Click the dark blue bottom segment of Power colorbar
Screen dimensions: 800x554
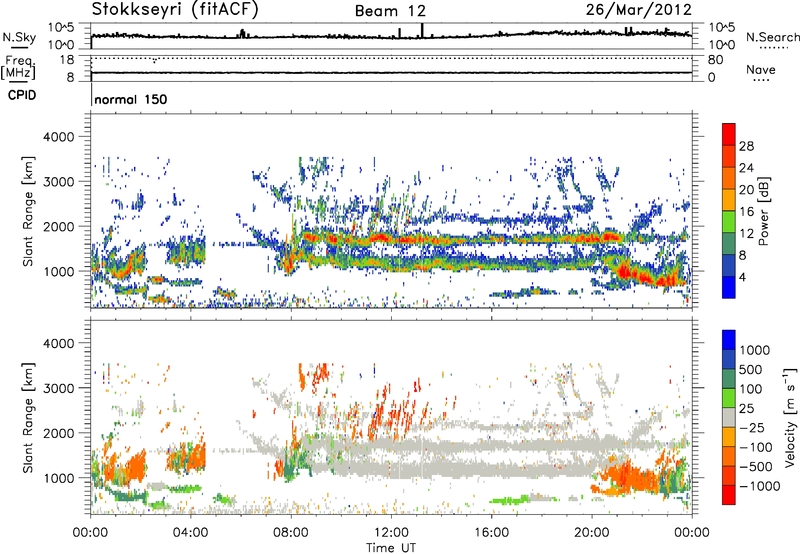coord(729,287)
